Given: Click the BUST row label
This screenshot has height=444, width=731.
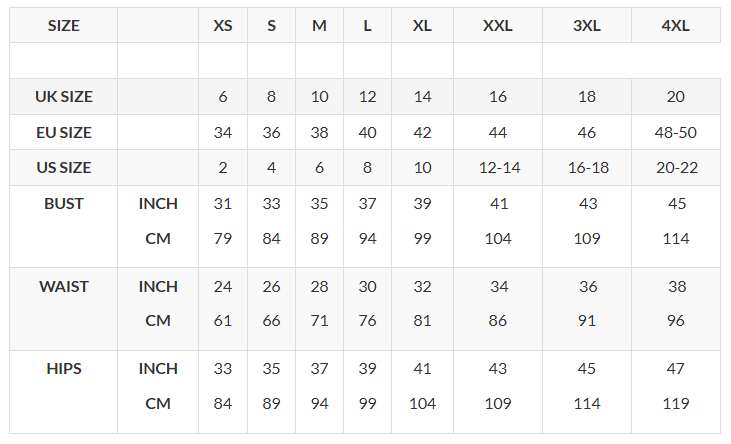Looking at the screenshot, I should [64, 204].
